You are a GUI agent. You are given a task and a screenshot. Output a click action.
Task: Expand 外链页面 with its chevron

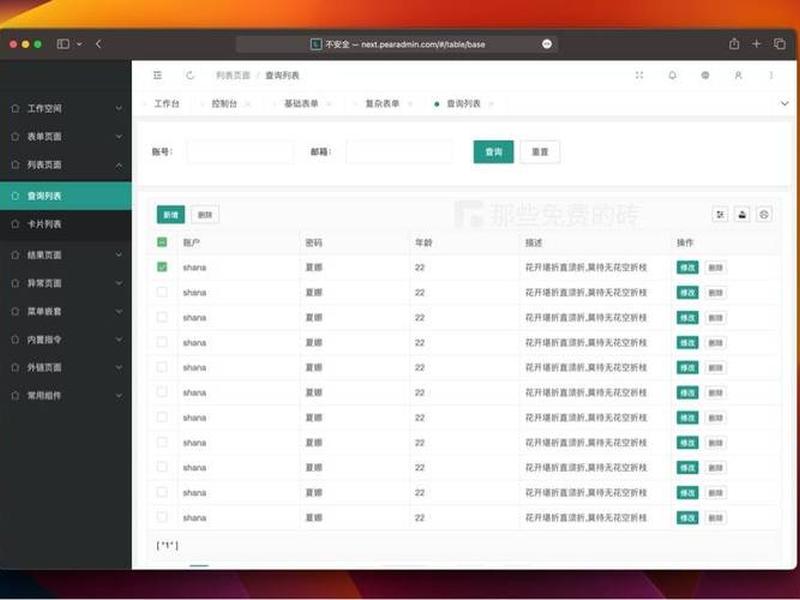(x=119, y=367)
